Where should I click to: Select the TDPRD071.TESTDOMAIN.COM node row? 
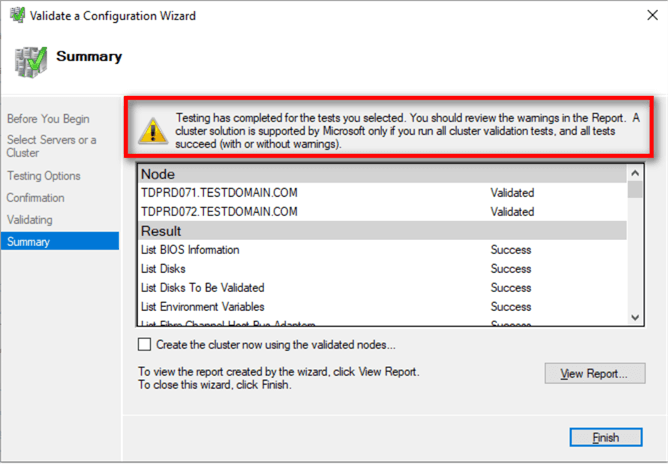[220, 193]
